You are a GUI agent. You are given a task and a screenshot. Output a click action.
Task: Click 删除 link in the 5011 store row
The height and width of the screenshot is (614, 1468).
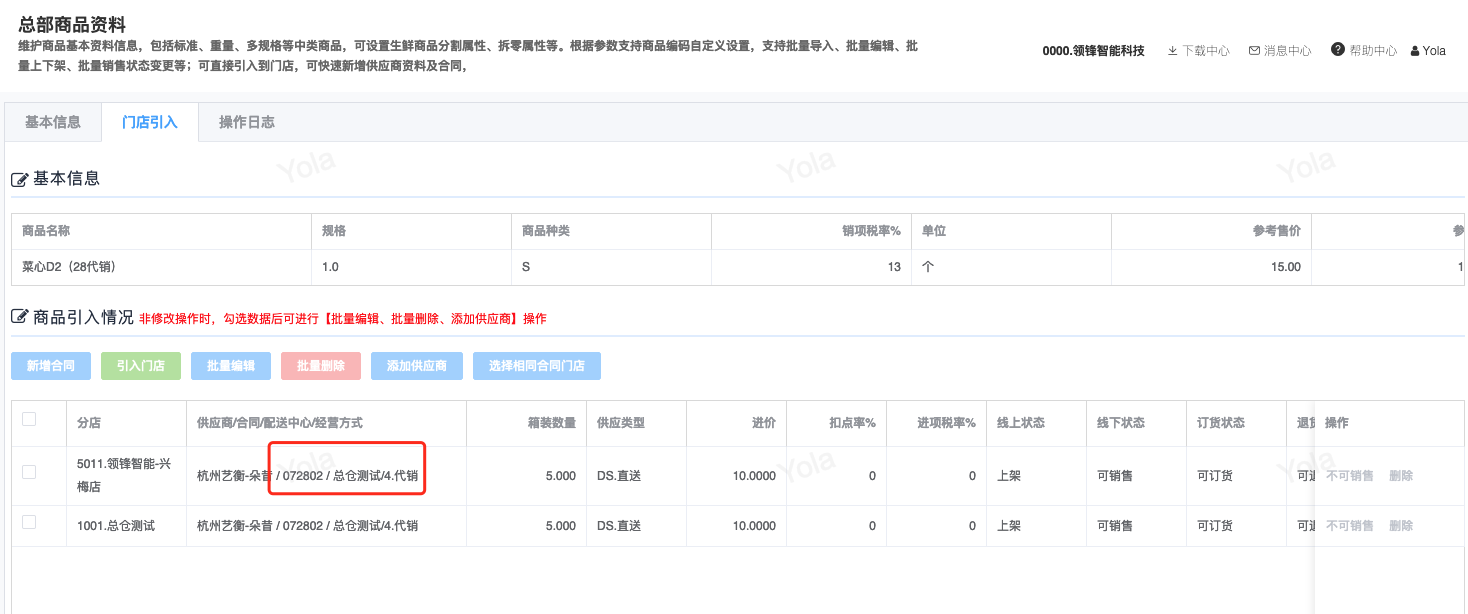click(1400, 476)
